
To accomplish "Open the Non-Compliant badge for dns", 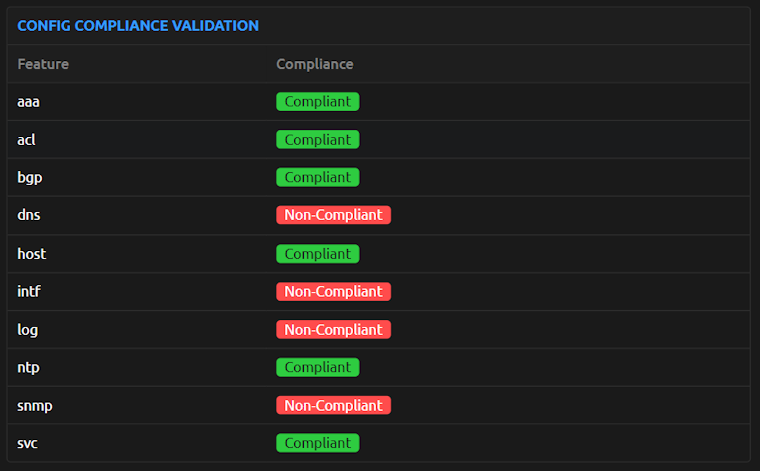I will [333, 215].
